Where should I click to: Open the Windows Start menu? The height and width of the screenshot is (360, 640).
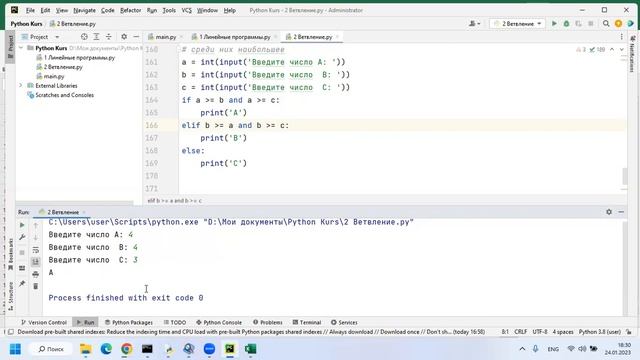(16, 349)
